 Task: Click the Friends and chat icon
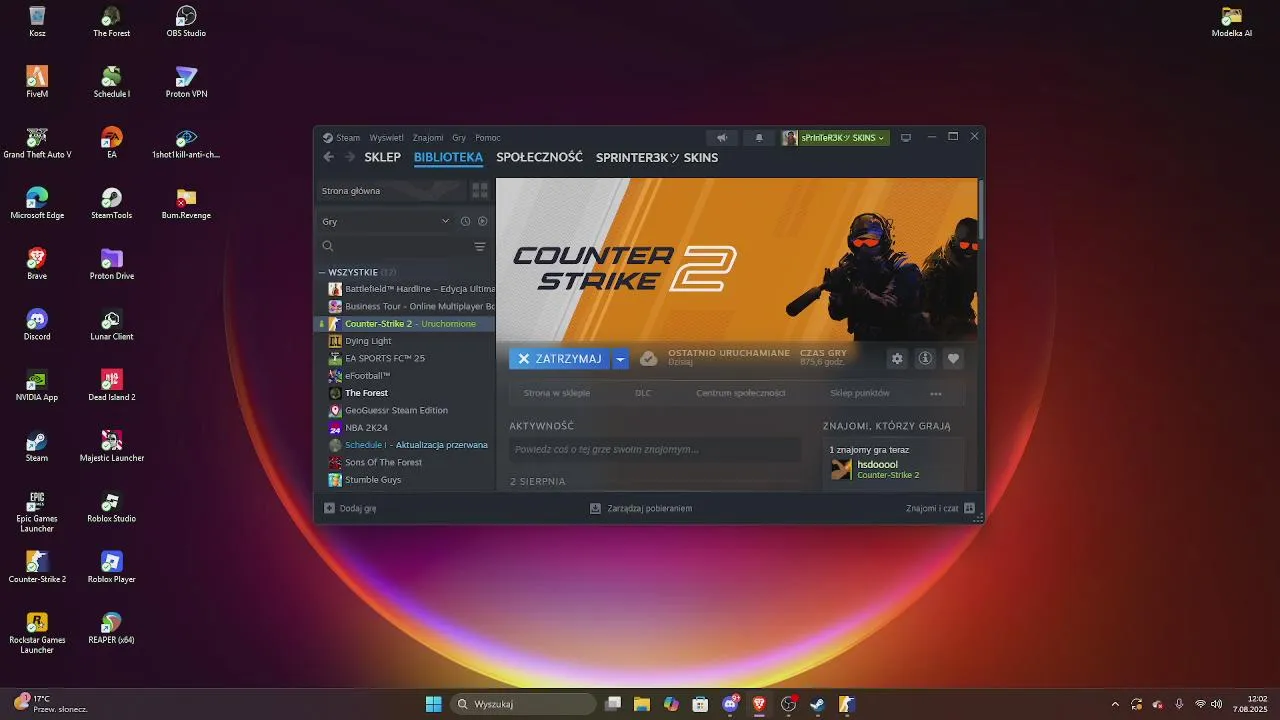969,508
